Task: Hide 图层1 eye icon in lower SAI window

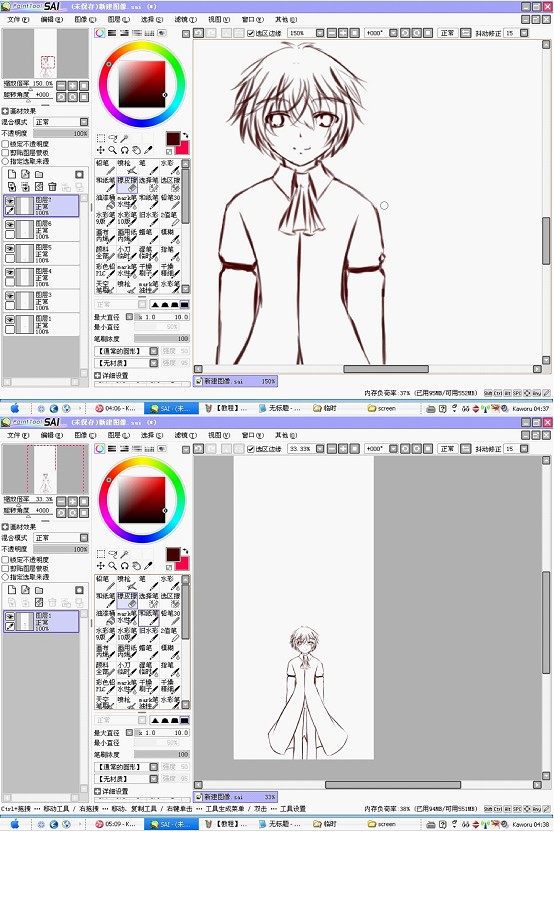Action: (10, 617)
